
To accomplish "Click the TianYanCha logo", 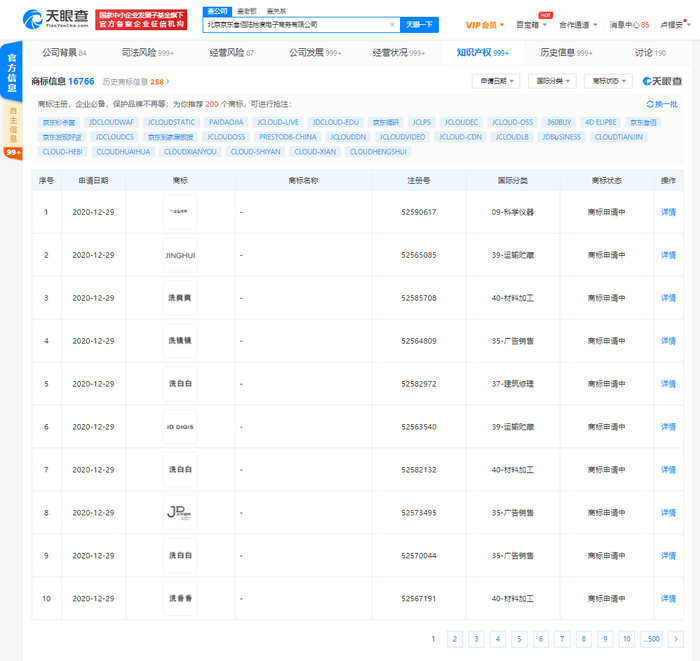I will pos(55,19).
